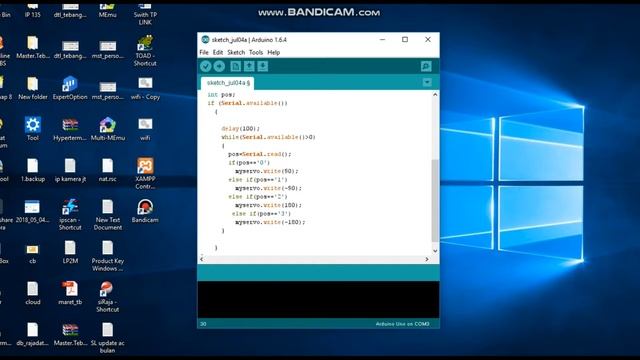
Task: Click 'Arduino Uno on COM3' status text
Action: point(402,324)
